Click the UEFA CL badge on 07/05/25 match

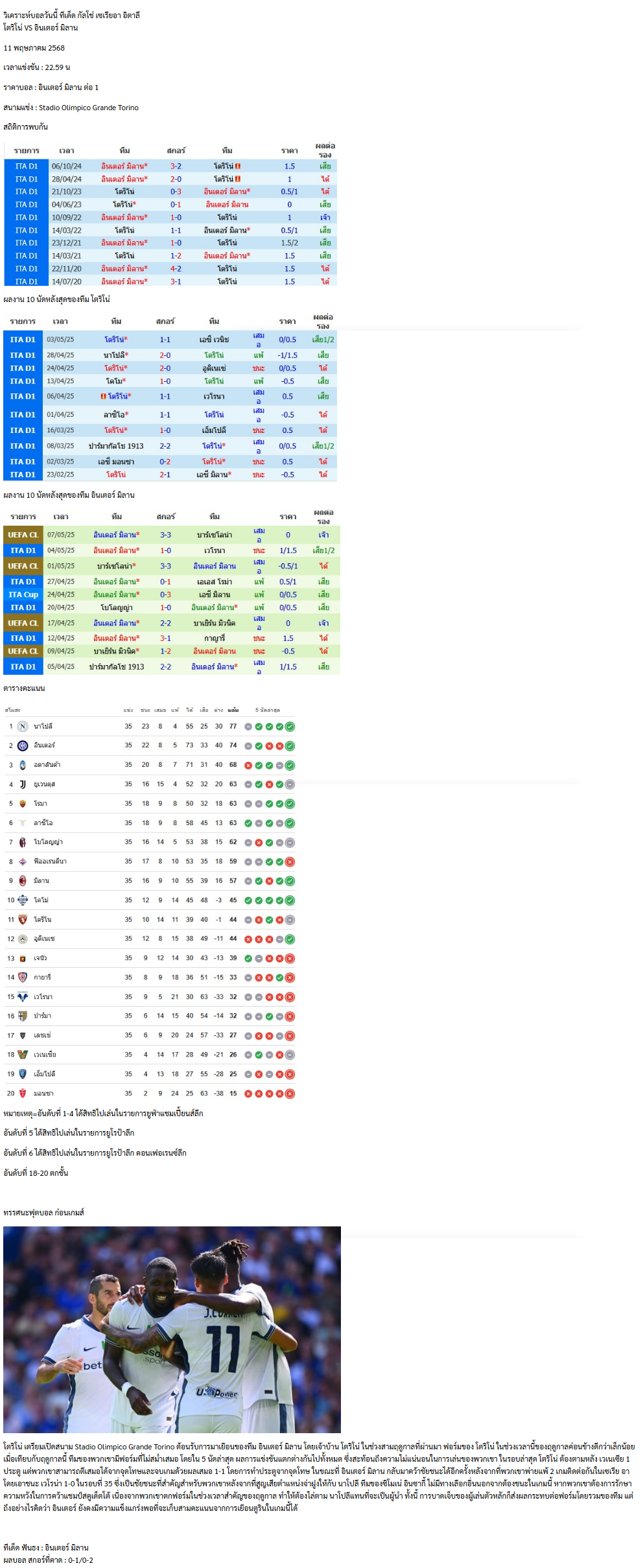[x=23, y=535]
